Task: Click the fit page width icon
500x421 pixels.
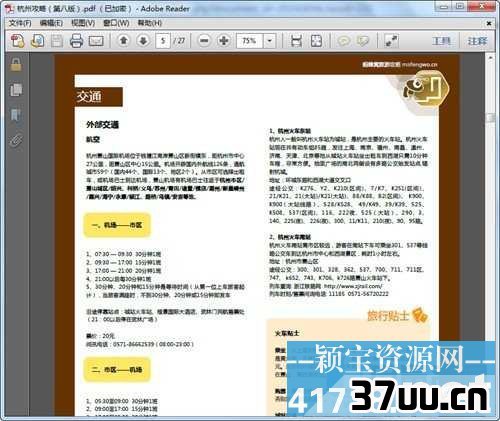Action: (x=296, y=41)
